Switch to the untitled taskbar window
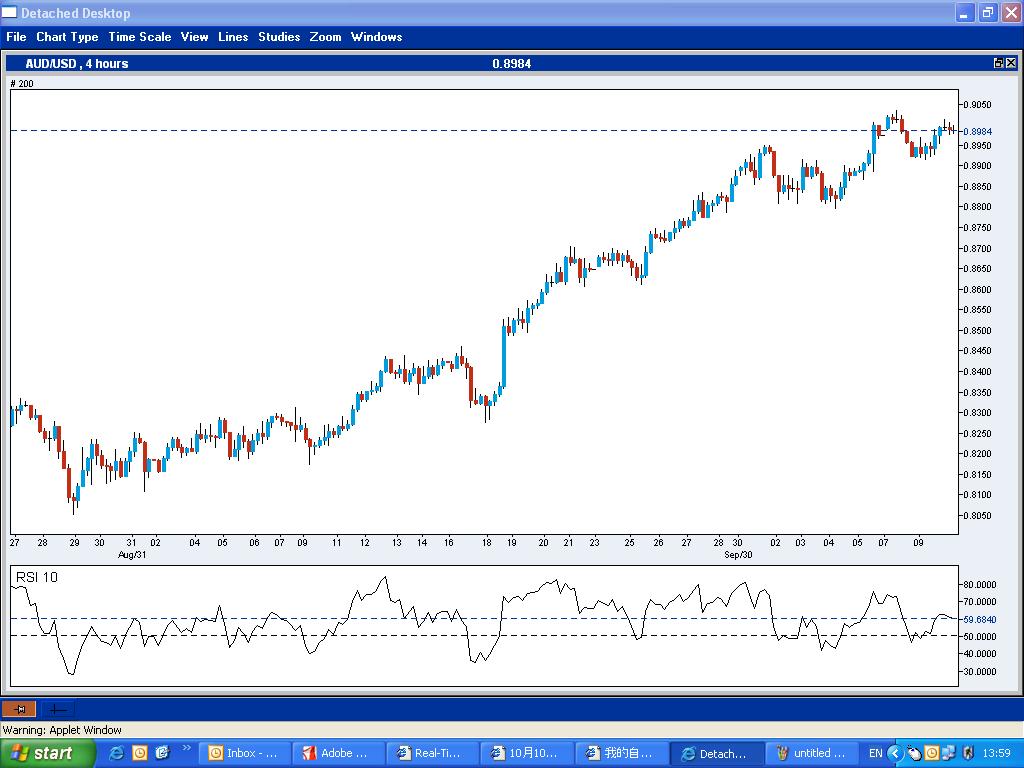Screen dimensions: 1024x768 [x=810, y=753]
